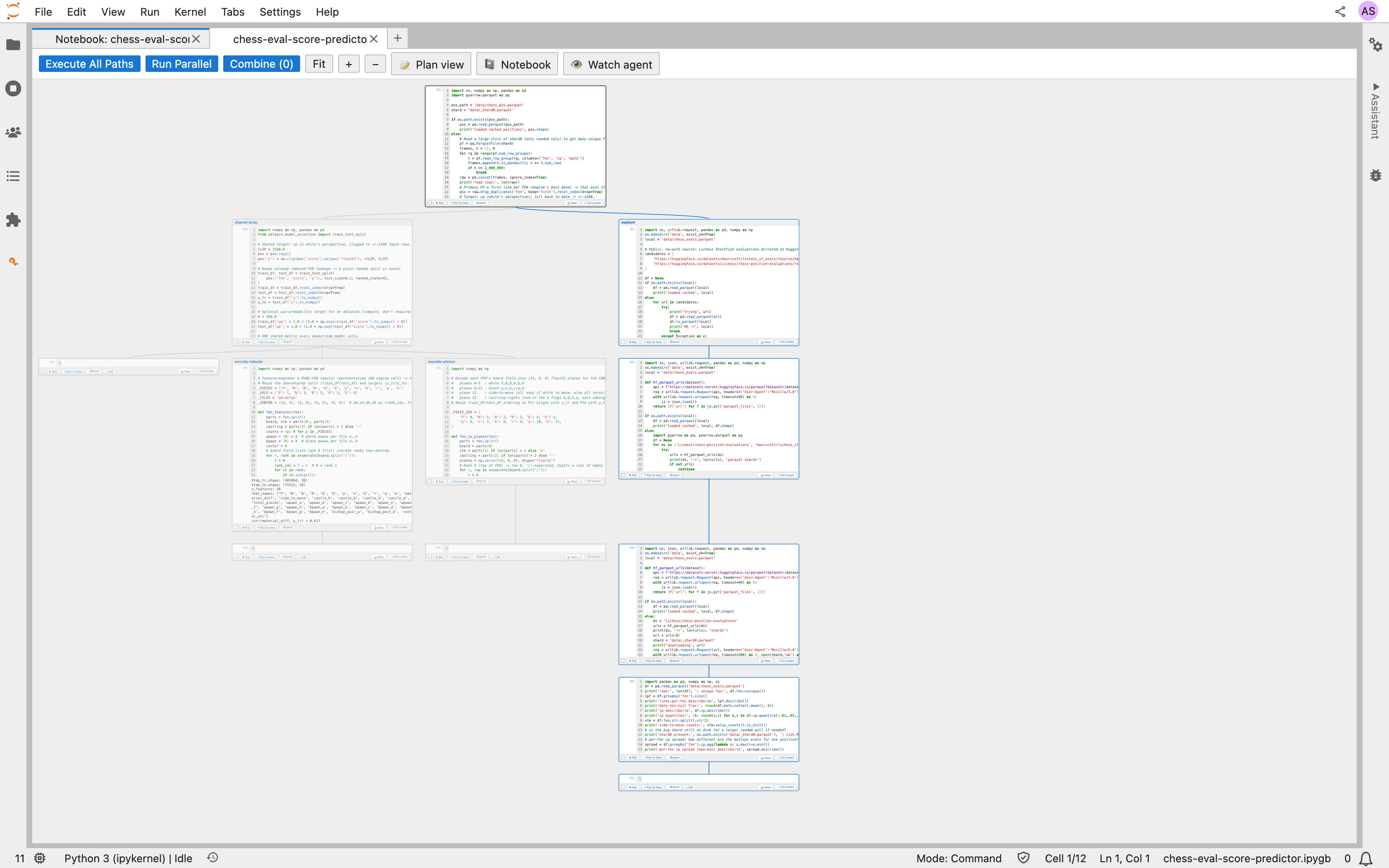1389x868 pixels.
Task: Click the AS user avatar
Action: [x=1368, y=11]
